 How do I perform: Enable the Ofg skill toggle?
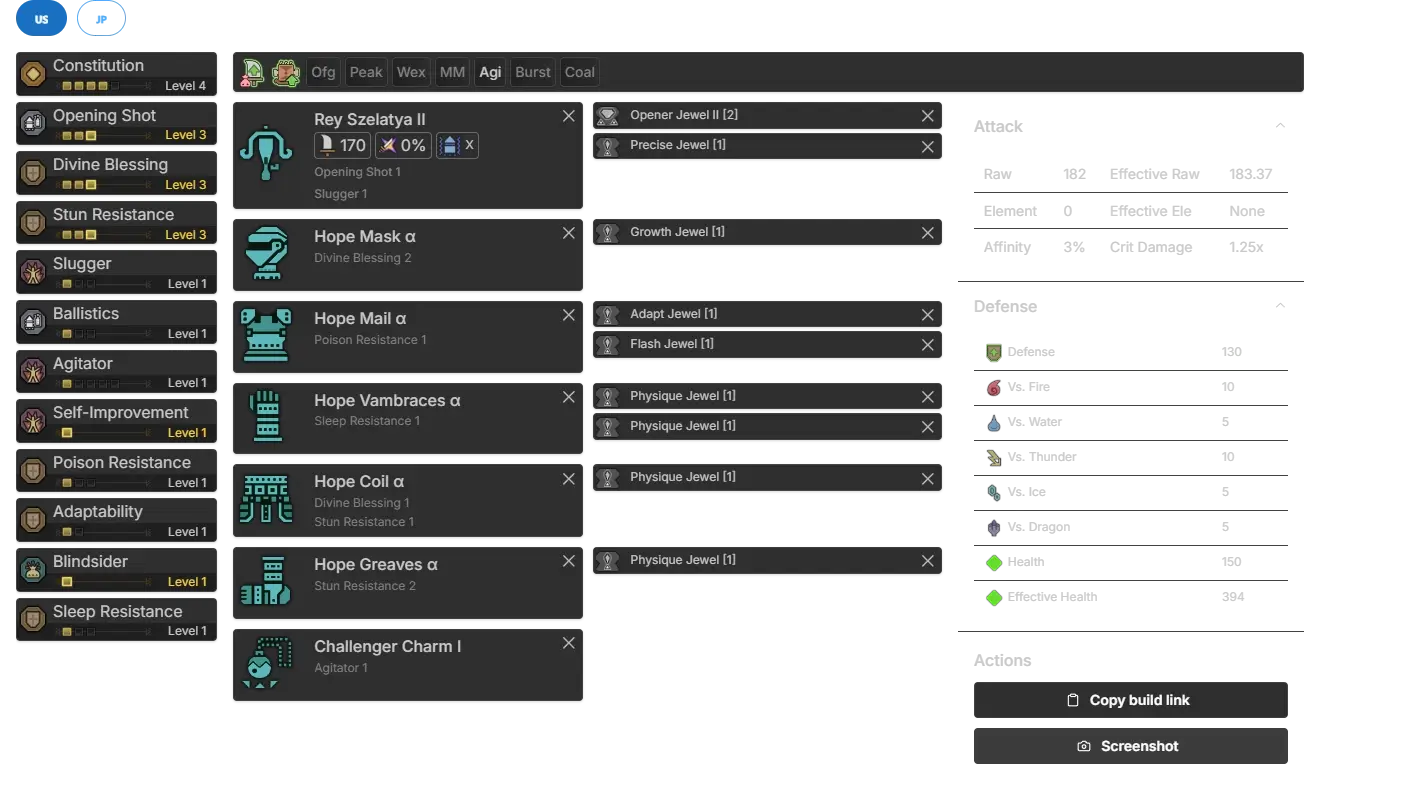pyautogui.click(x=323, y=72)
